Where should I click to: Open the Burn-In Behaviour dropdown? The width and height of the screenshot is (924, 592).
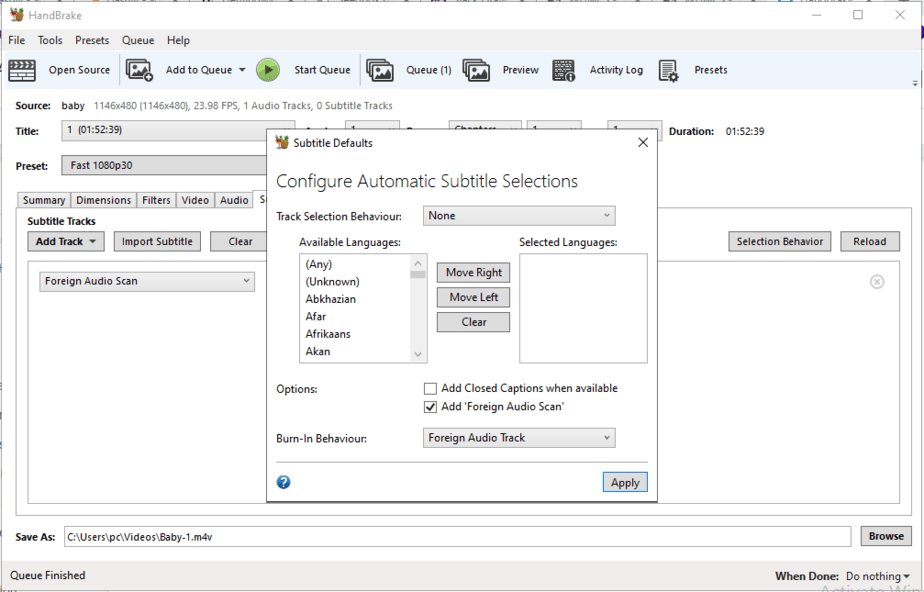pos(519,438)
